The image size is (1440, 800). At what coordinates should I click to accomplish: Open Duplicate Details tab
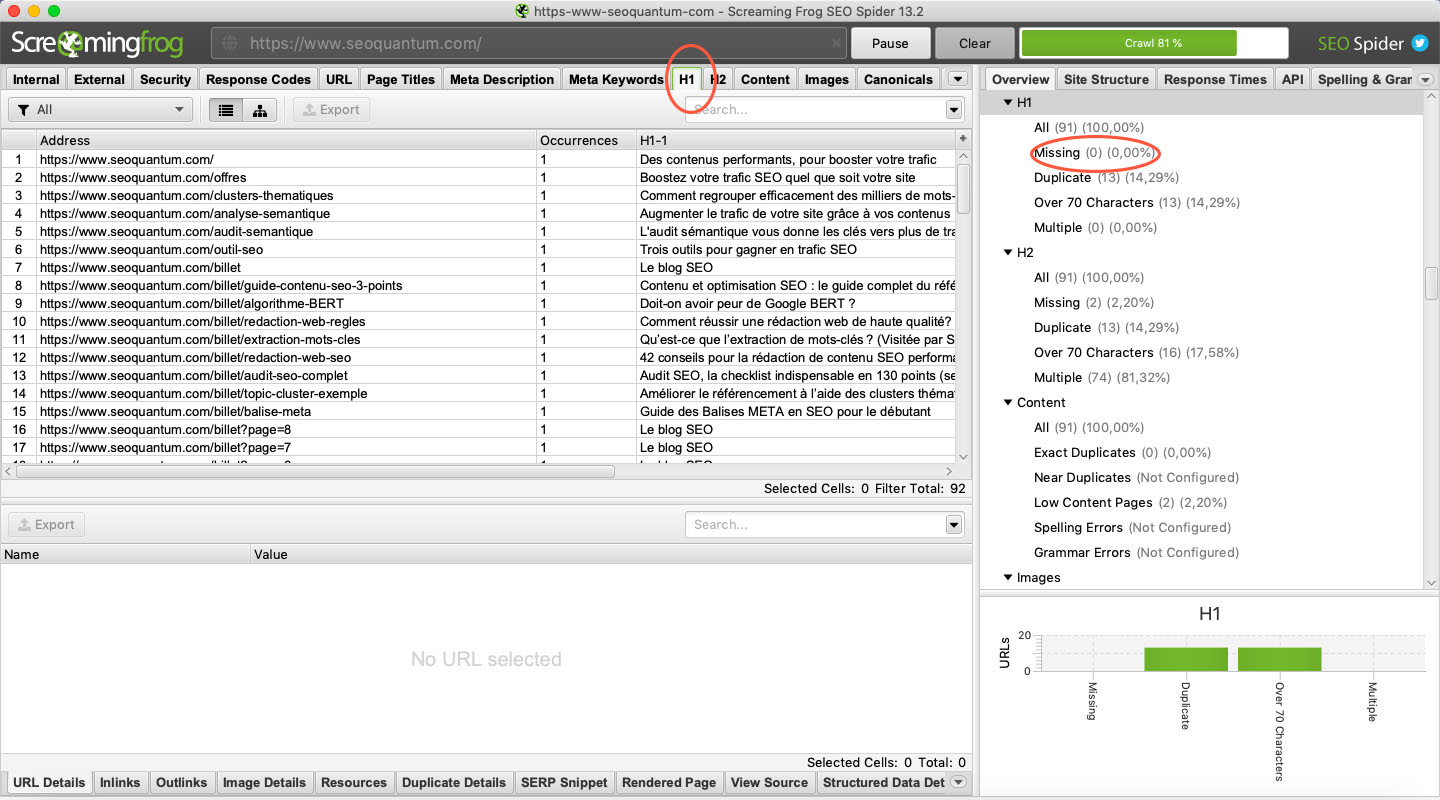tap(454, 782)
